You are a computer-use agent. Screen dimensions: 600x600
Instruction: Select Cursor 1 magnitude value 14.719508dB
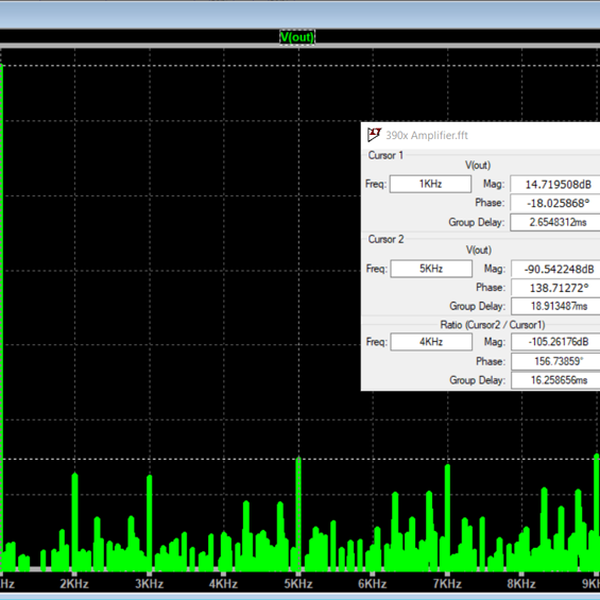point(554,184)
